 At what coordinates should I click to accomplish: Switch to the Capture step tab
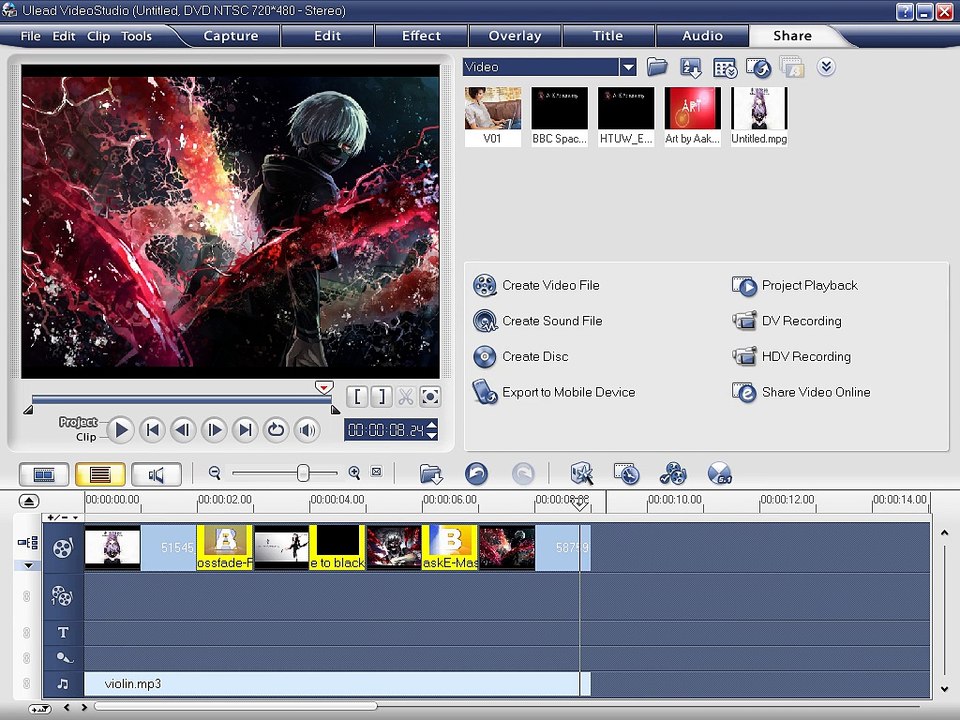pyautogui.click(x=231, y=36)
